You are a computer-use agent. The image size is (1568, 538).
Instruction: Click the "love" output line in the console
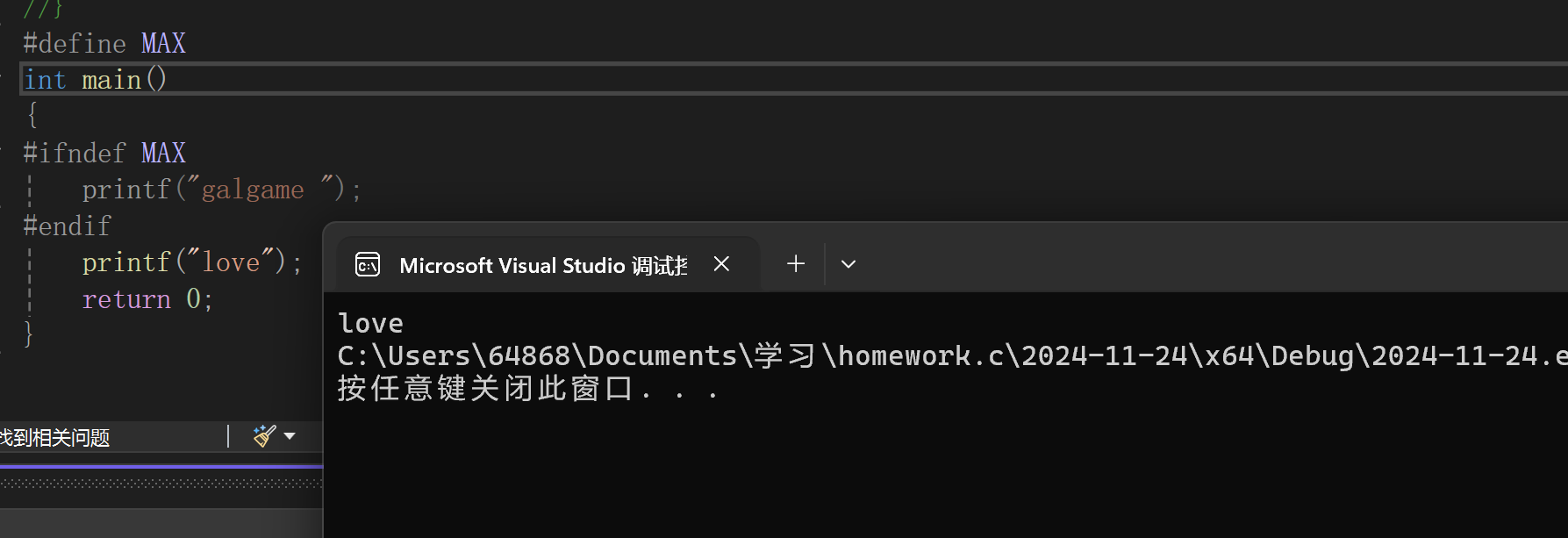(371, 323)
